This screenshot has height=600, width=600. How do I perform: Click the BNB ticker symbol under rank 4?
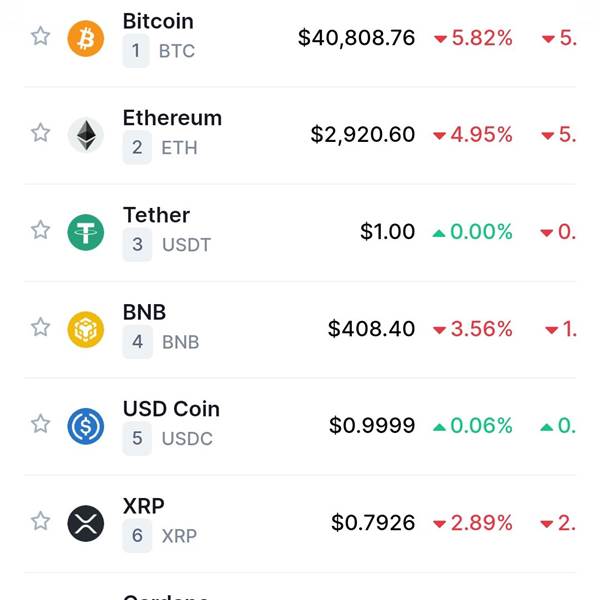tap(181, 342)
